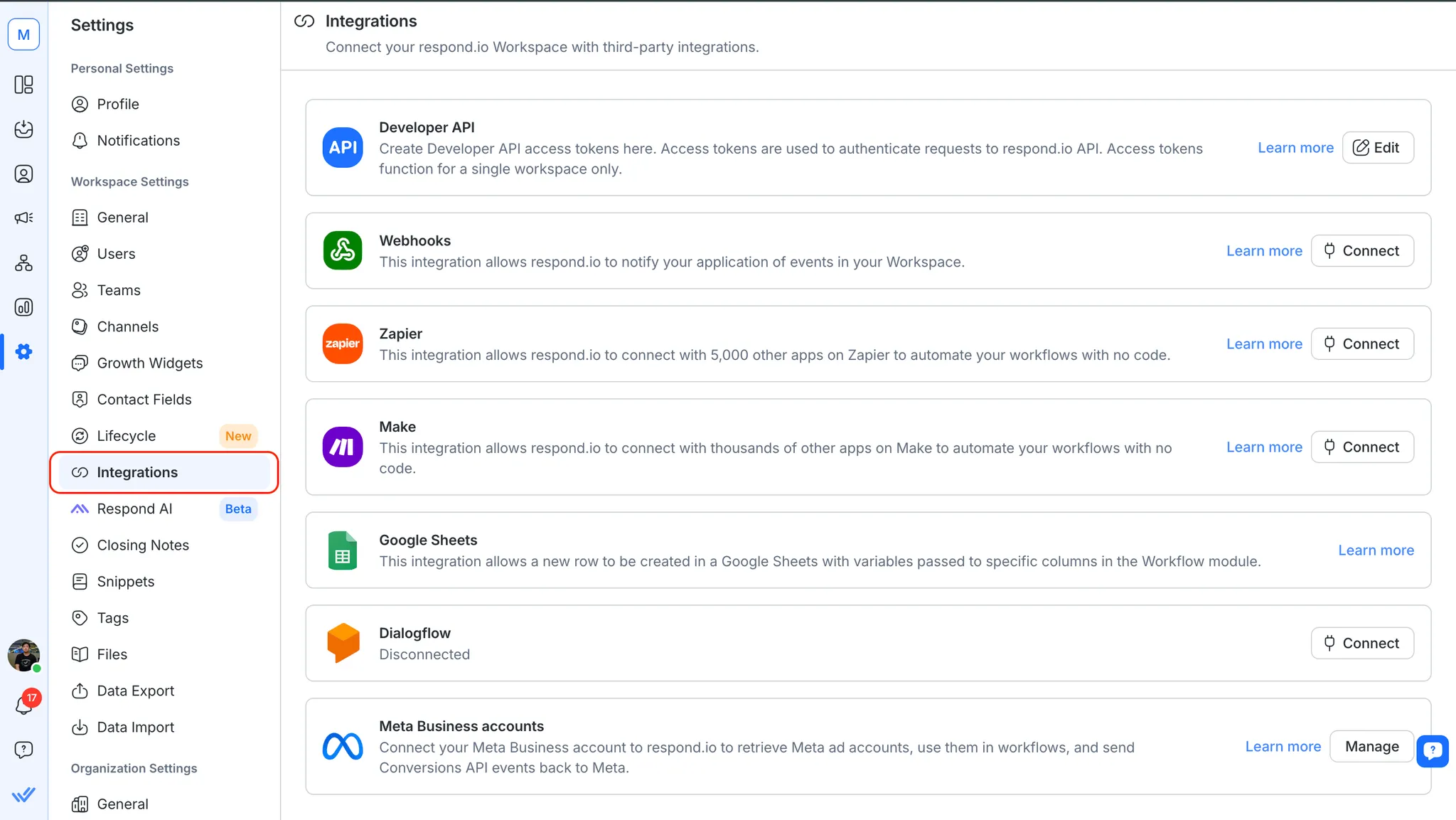Viewport: 1456px width, 820px height.
Task: Go to Respond AI settings
Action: [134, 508]
